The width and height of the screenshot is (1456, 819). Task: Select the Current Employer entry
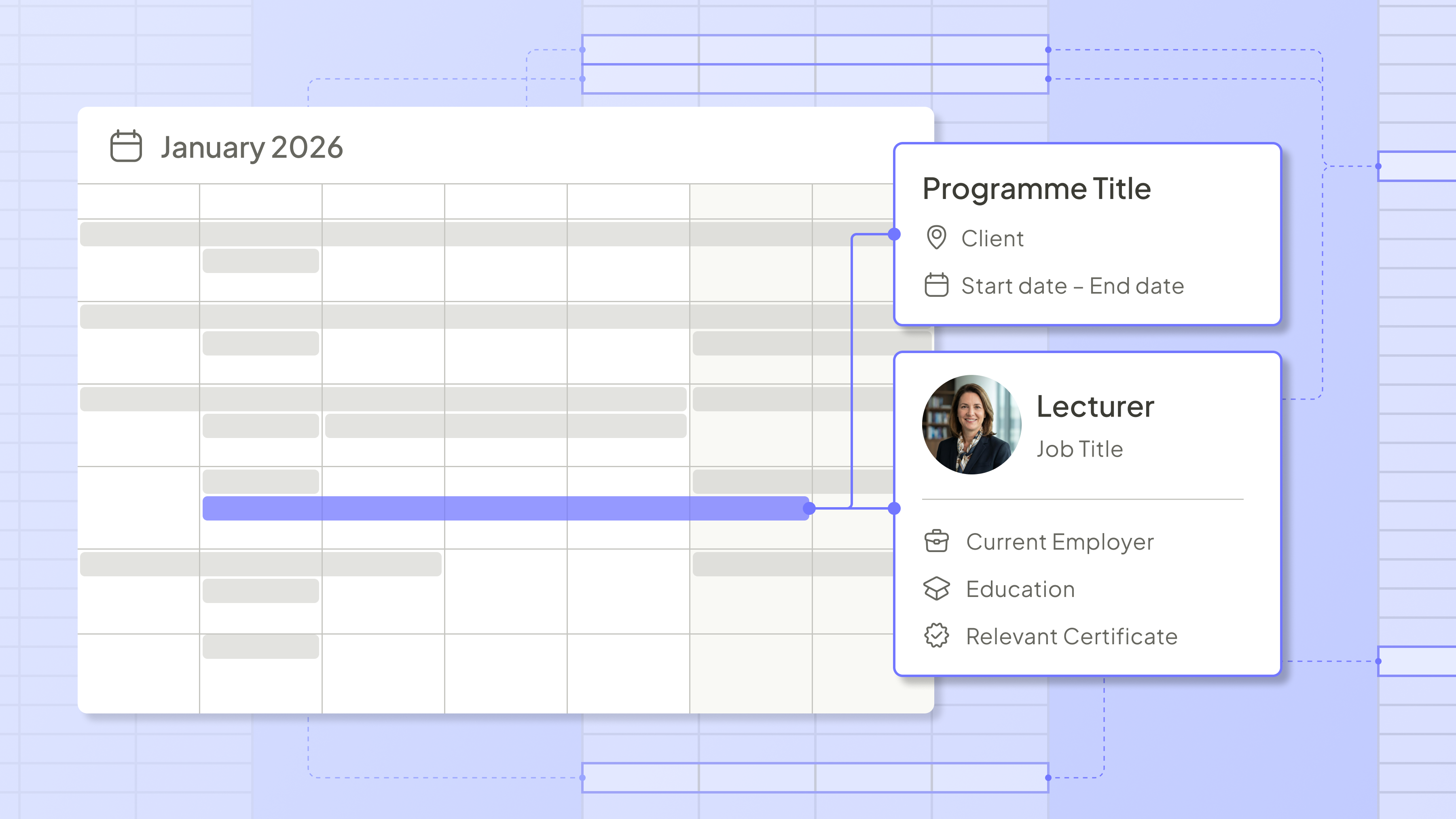pyautogui.click(x=1059, y=542)
